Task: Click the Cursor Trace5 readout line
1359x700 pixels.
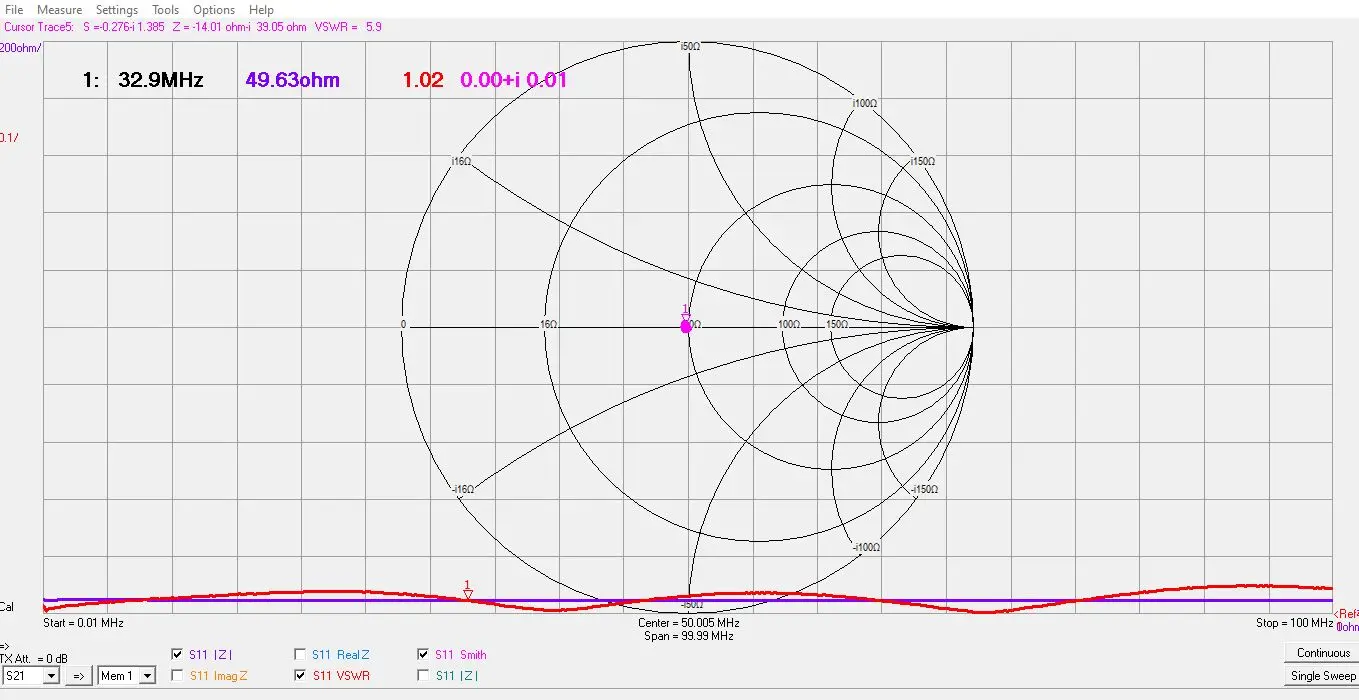Action: click(x=193, y=27)
